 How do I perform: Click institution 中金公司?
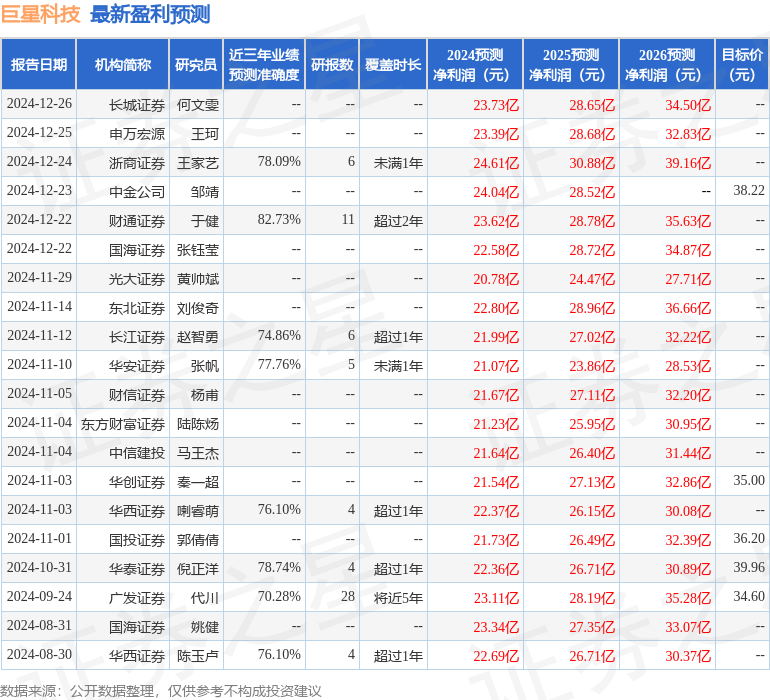pyautogui.click(x=137, y=192)
